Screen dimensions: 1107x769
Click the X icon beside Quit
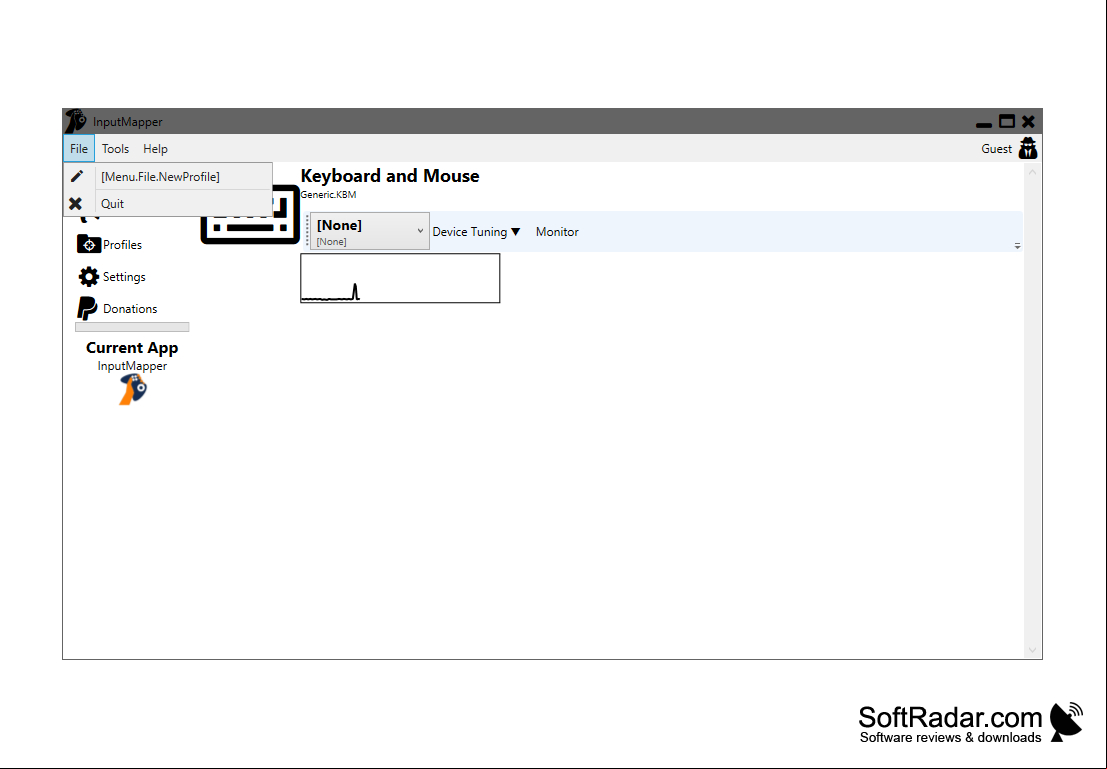pyautogui.click(x=76, y=203)
